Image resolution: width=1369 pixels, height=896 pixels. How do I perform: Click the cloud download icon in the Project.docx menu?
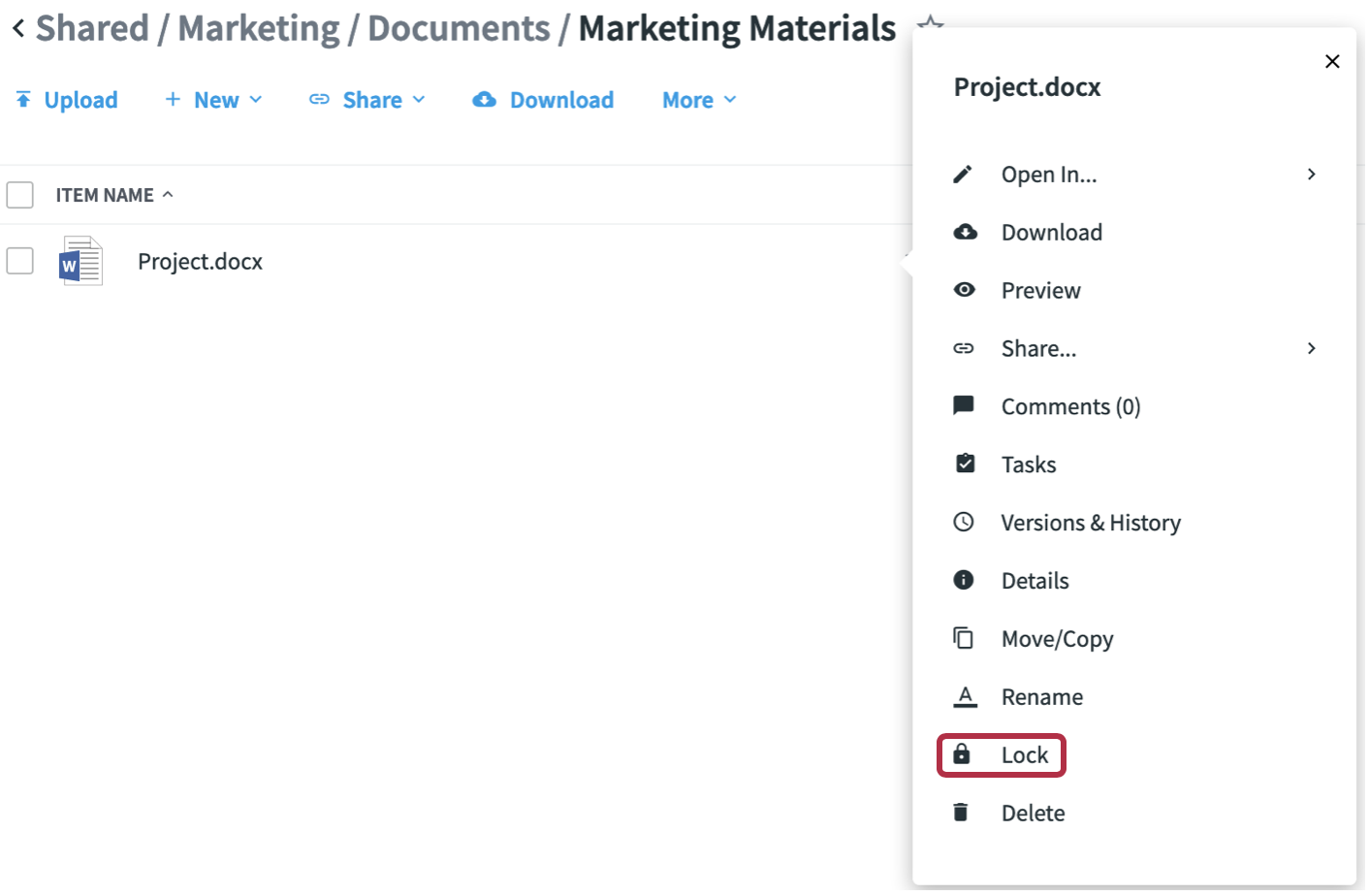click(967, 233)
